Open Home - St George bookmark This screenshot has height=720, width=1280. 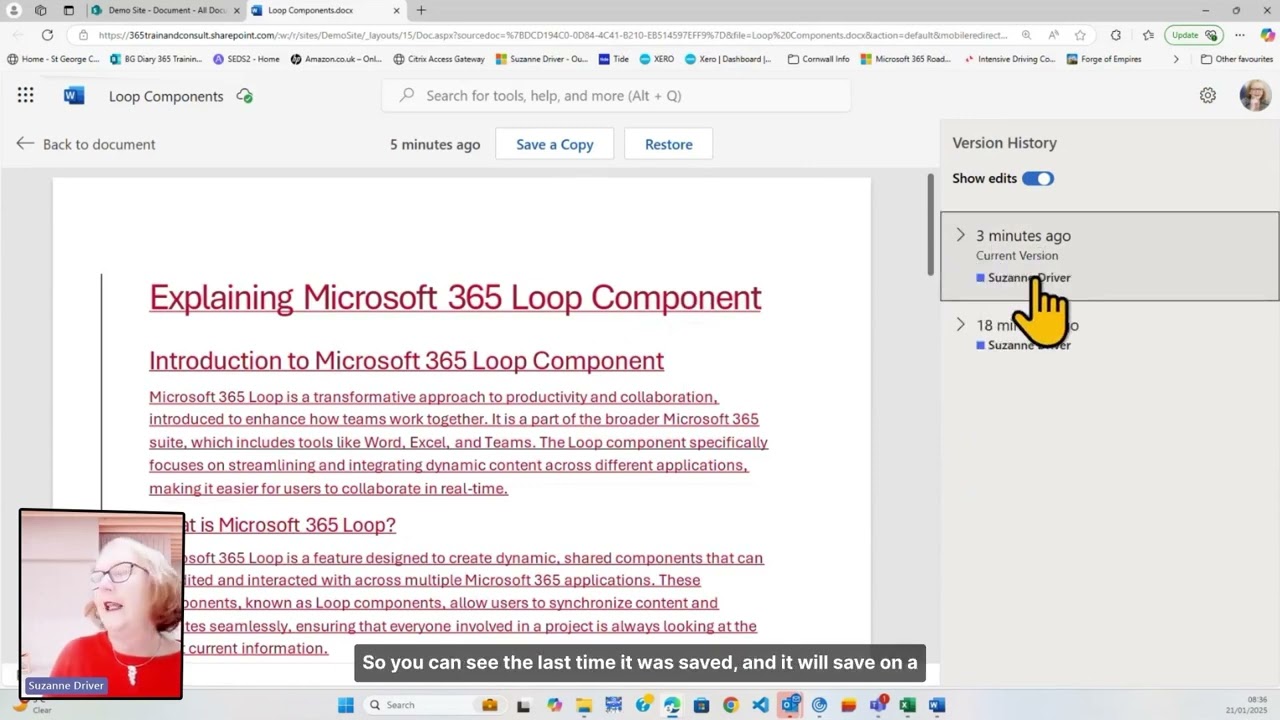53,59
